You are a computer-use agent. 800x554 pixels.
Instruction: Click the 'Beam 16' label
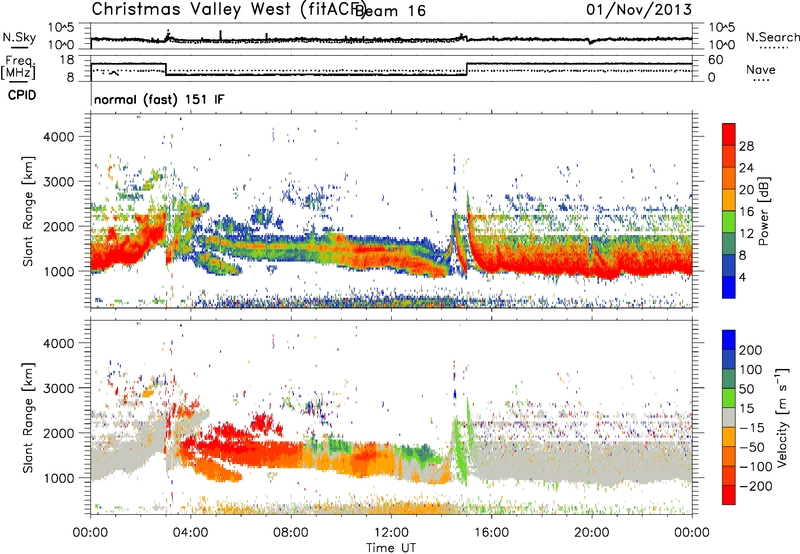390,11
